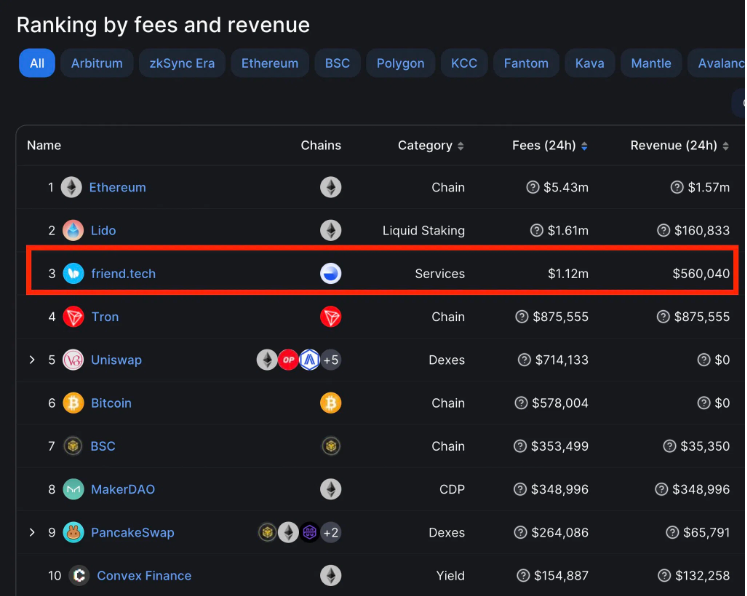Switch to the zkSync Era tab
Image resolution: width=747 pixels, height=596 pixels.
183,63
